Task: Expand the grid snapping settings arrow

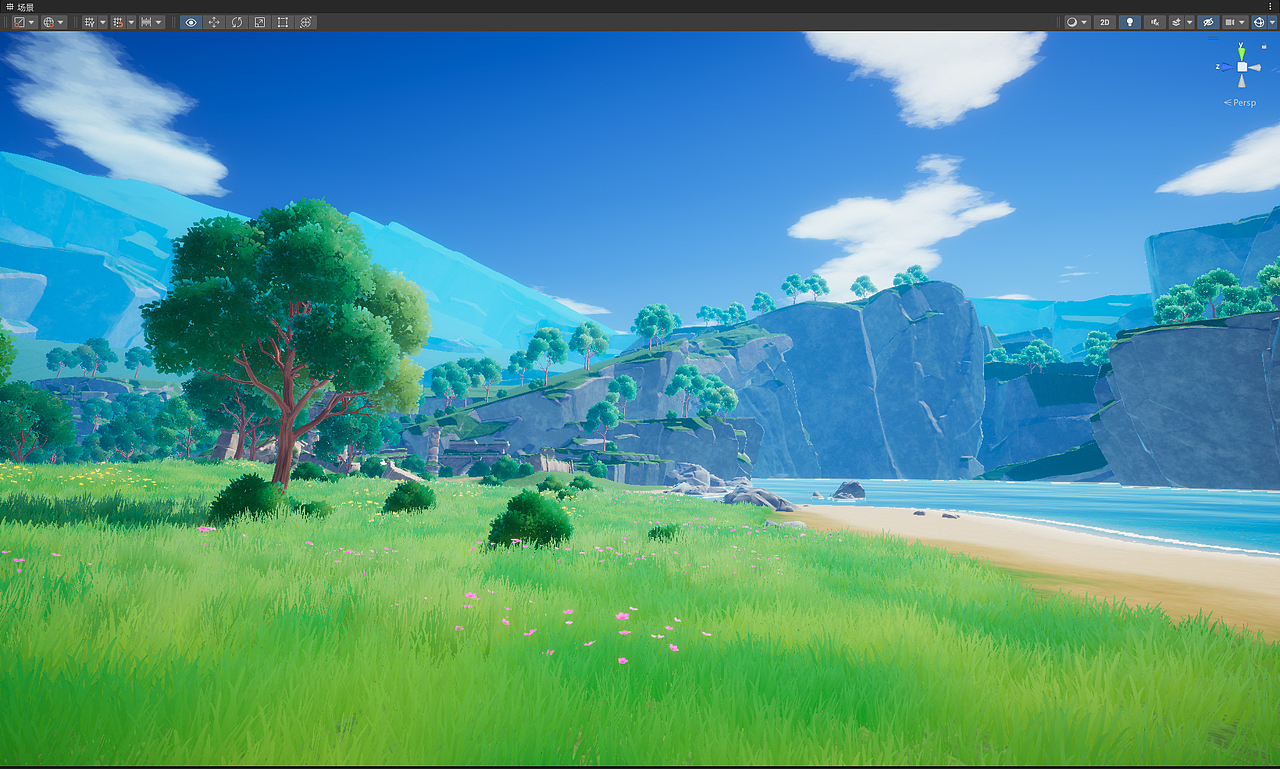Action: [131, 22]
